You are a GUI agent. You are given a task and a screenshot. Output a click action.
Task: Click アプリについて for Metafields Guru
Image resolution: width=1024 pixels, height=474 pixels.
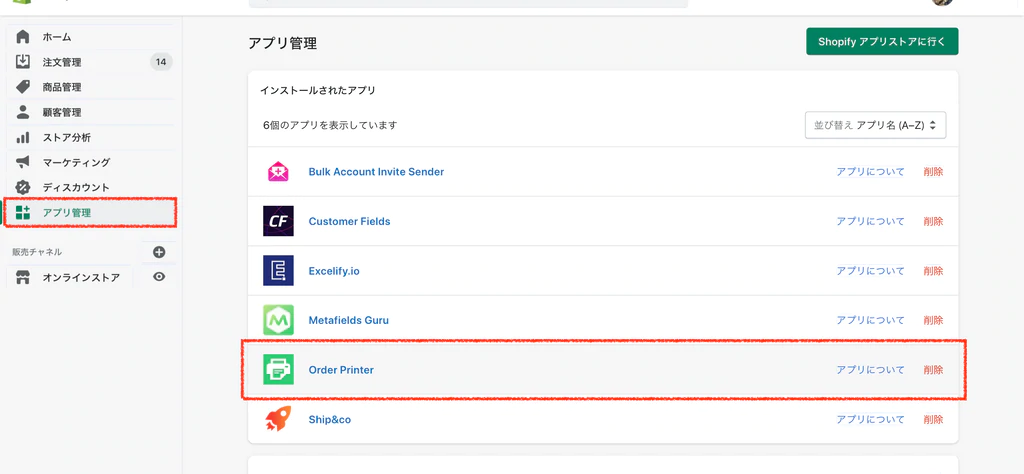(871, 321)
